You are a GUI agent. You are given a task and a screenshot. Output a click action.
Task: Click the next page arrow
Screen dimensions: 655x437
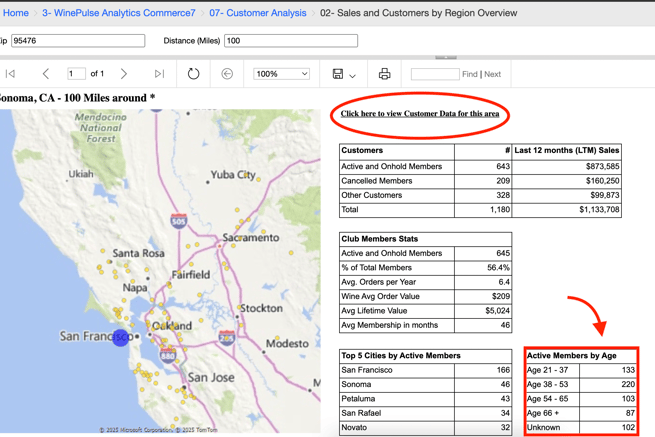point(124,74)
